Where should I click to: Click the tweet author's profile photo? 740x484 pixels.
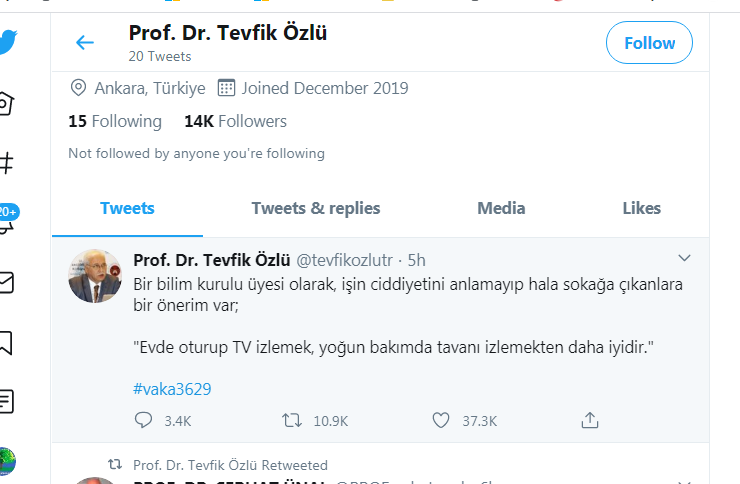pyautogui.click(x=95, y=275)
